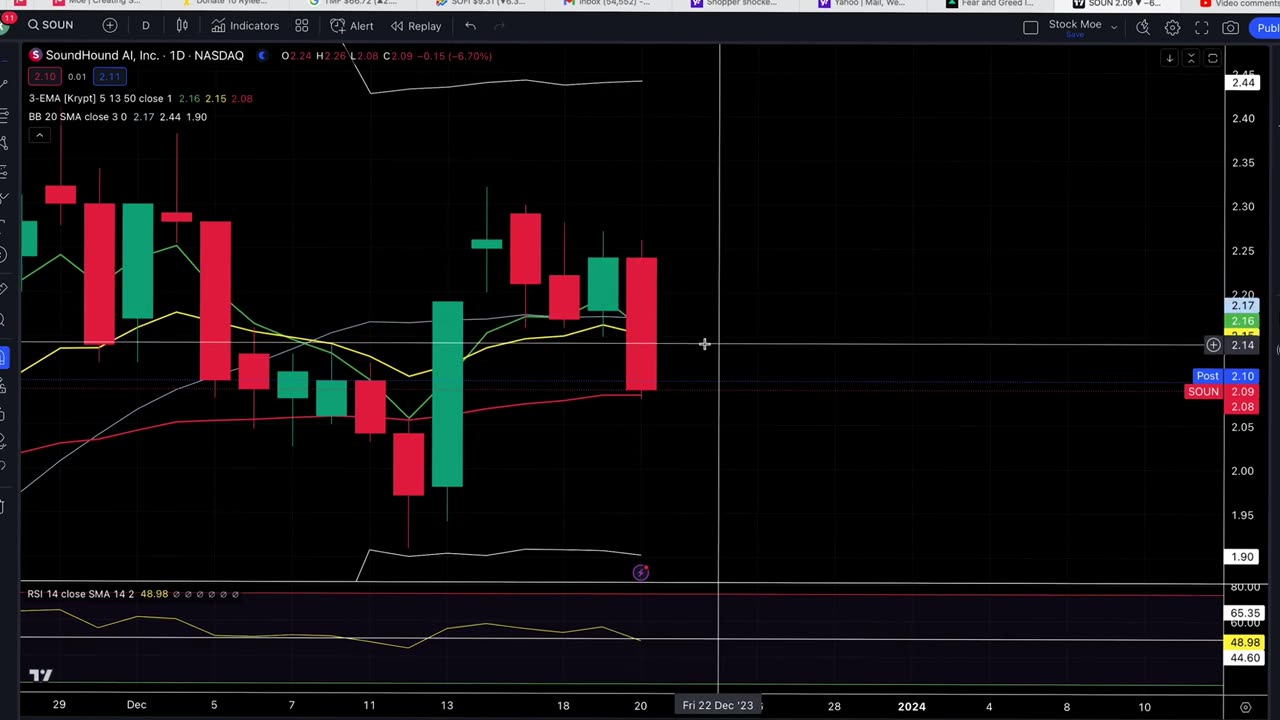Click the Post 2.10 price label
The height and width of the screenshot is (720, 1280).
1224,376
